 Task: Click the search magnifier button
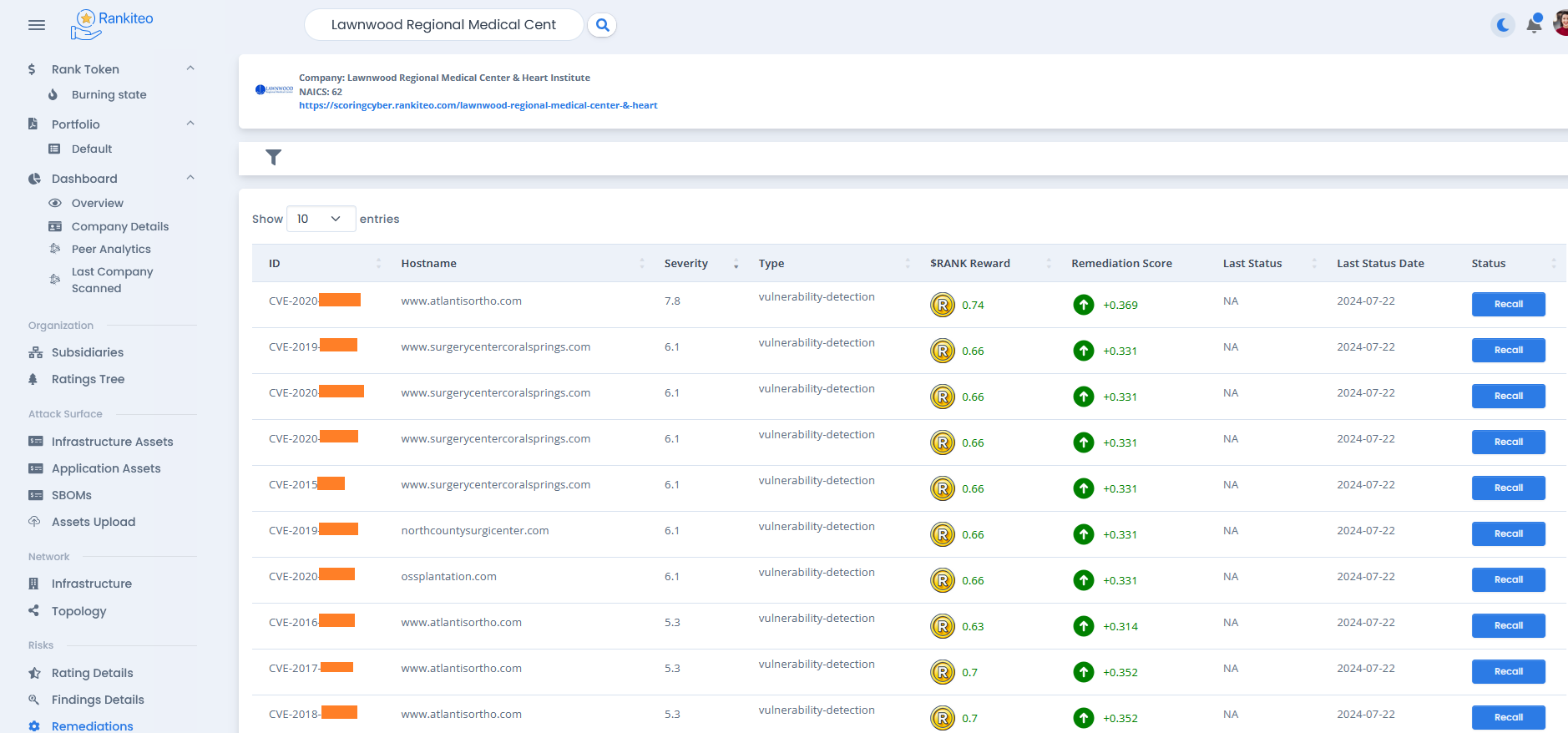(602, 25)
